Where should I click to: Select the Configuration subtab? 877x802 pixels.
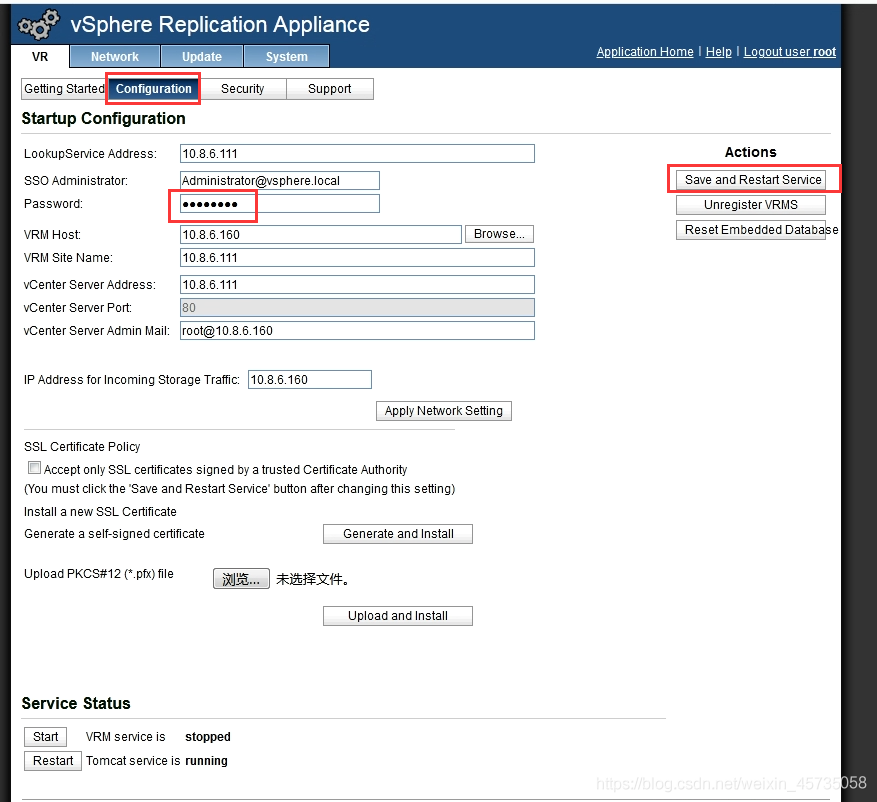point(153,89)
